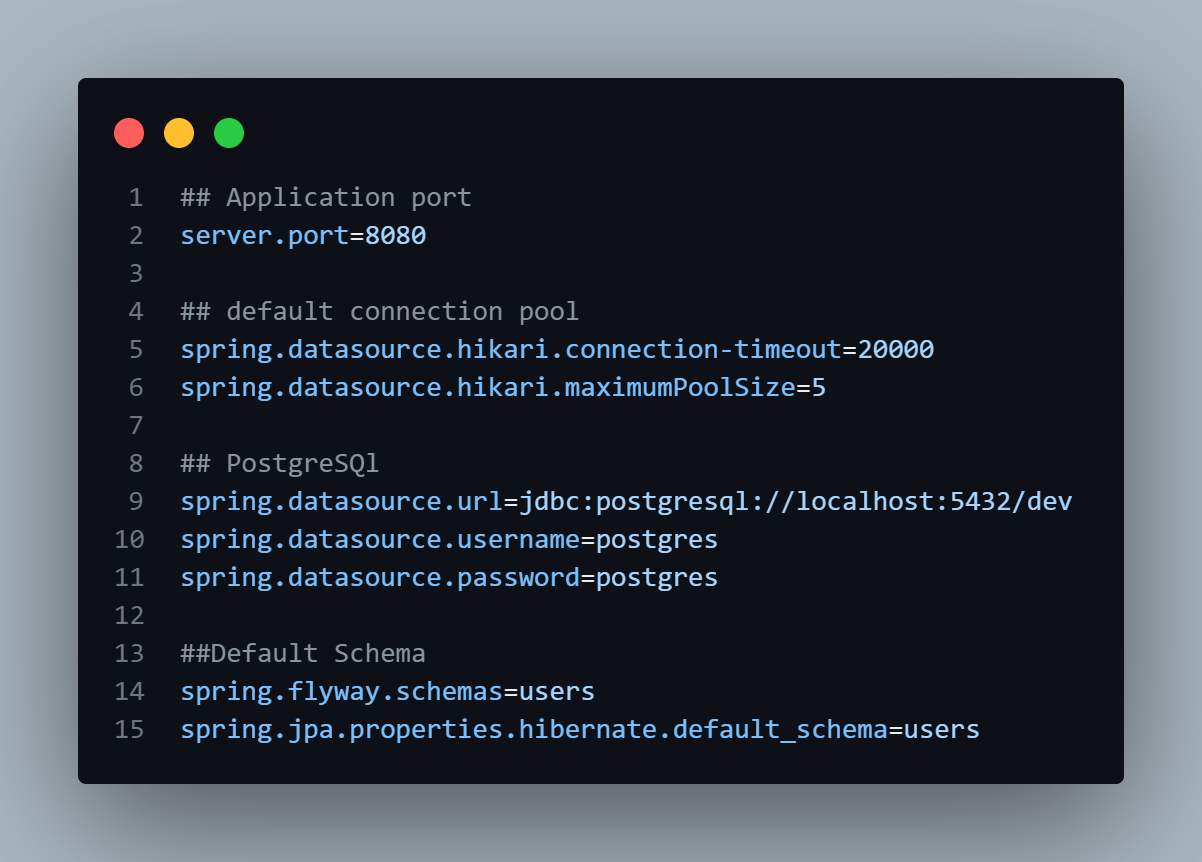Click line number 1 in gutter
Screen dimensions: 1202x862
tap(135, 197)
